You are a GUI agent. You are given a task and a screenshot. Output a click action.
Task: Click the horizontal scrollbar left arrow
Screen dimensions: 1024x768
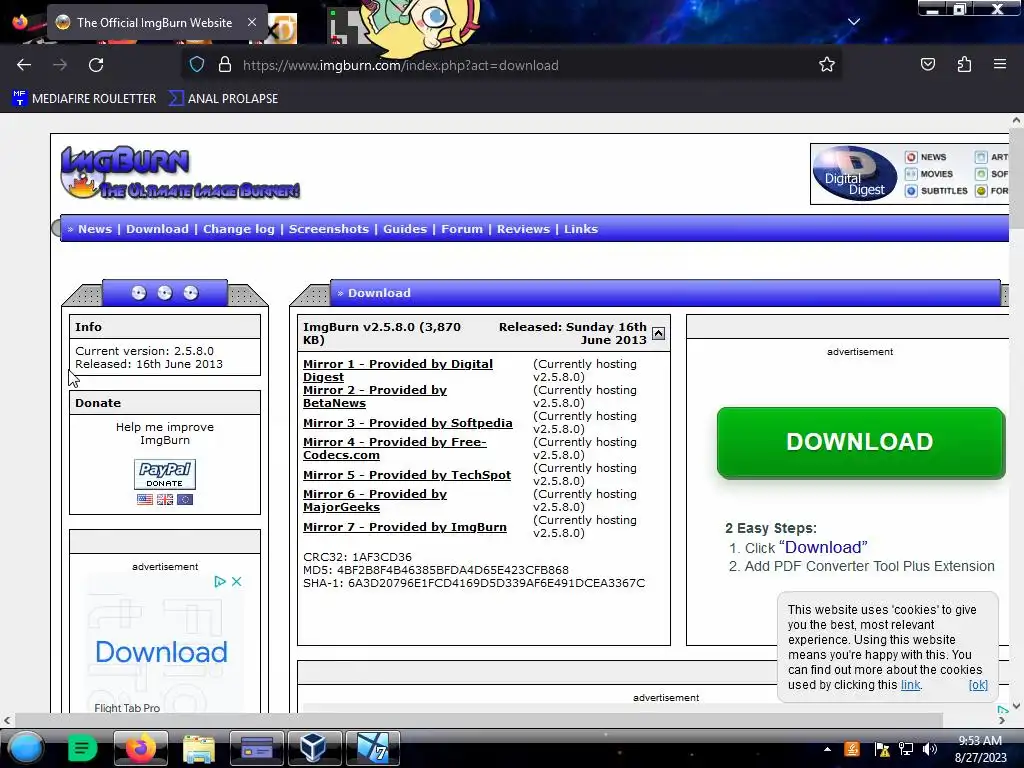click(x=7, y=720)
